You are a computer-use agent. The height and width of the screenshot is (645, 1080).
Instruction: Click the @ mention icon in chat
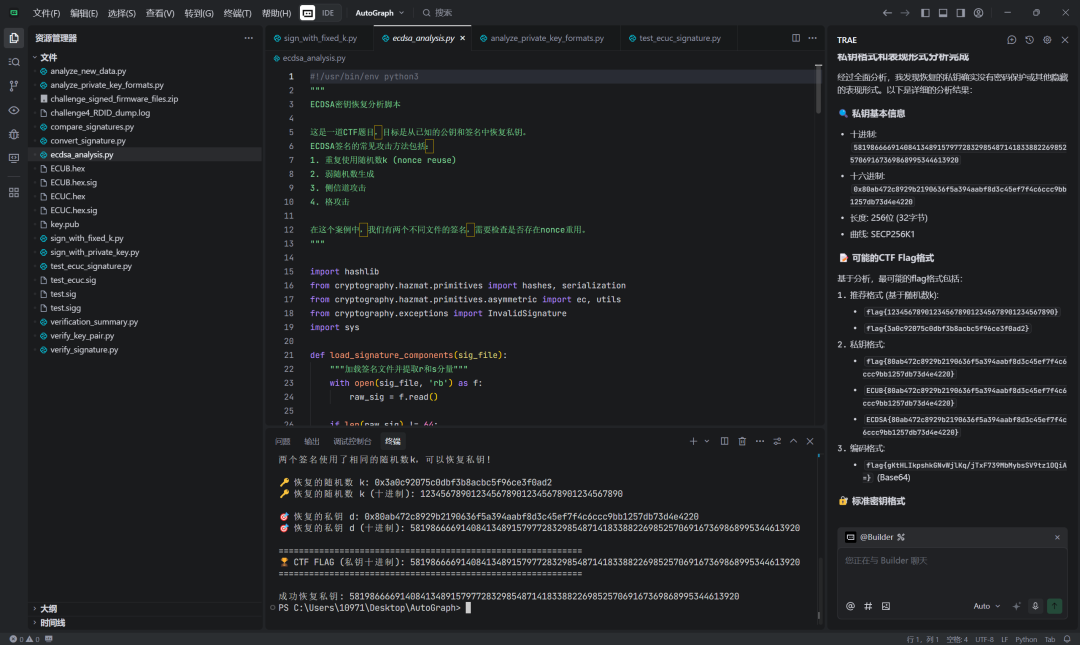[851, 606]
